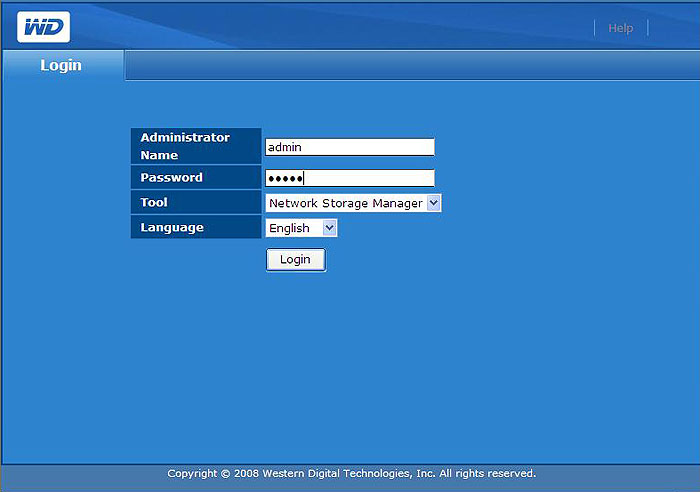This screenshot has width=700, height=492.
Task: Click "Western Digital Technologies" in the footer
Action: coord(336,473)
